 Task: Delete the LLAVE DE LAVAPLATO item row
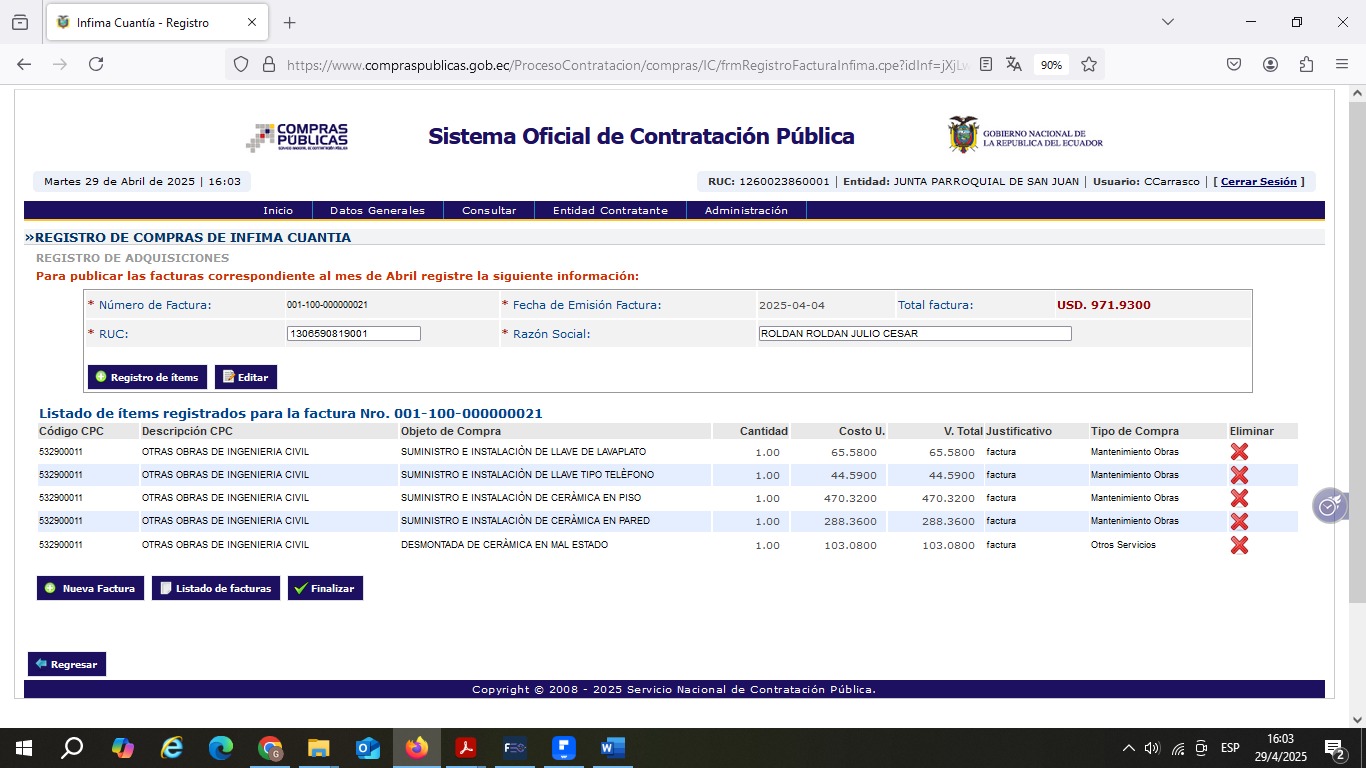(1239, 452)
